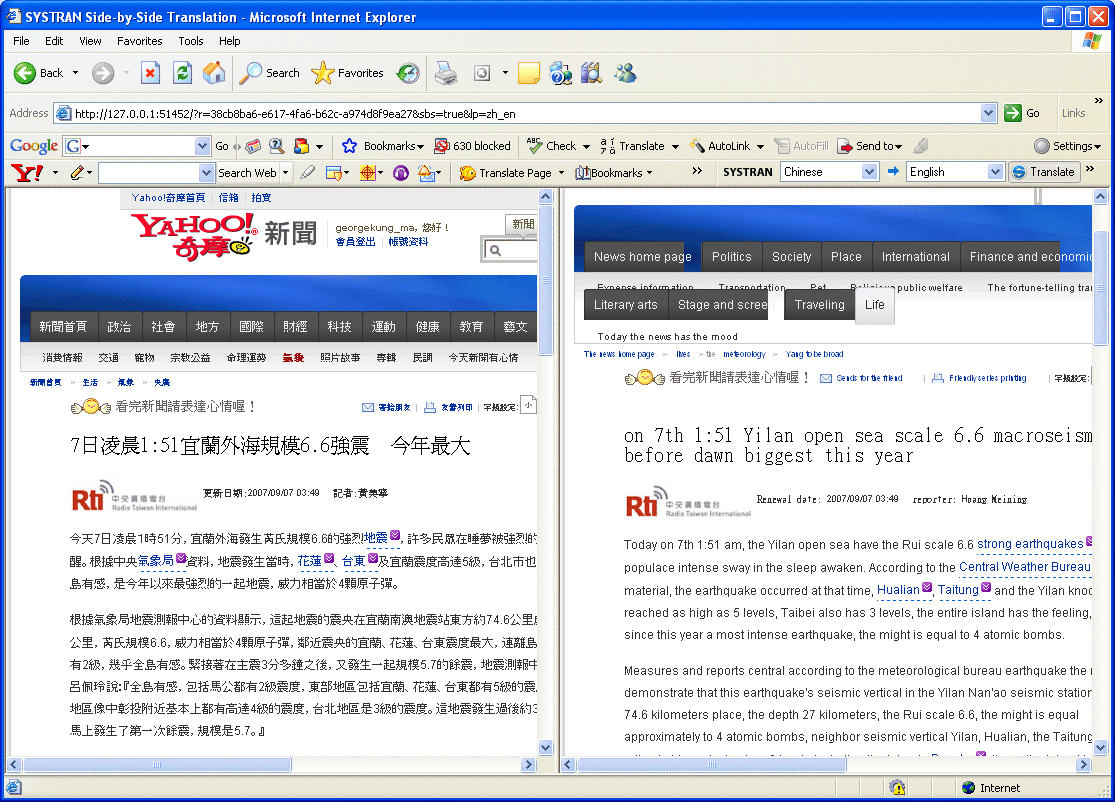Click the SYSTRAN Translate button
Viewport: 1115px width, 802px height.
click(1044, 171)
